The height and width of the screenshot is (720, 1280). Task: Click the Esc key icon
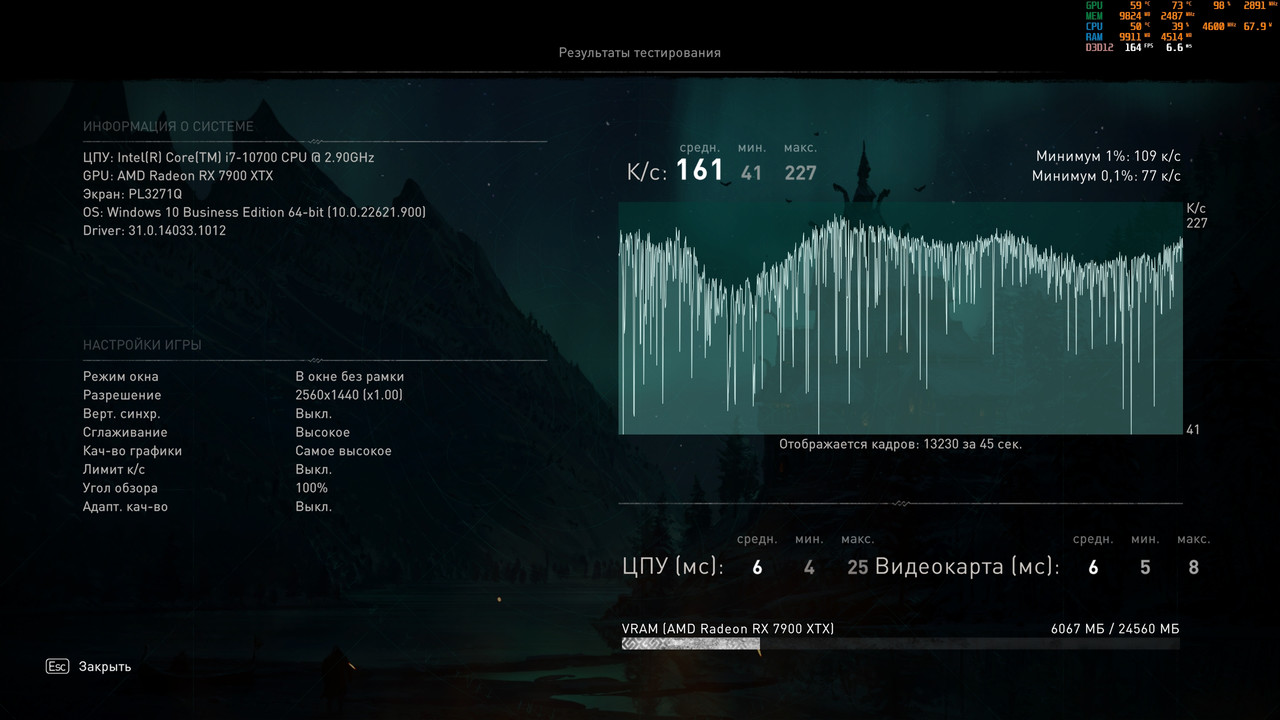[x=57, y=666]
